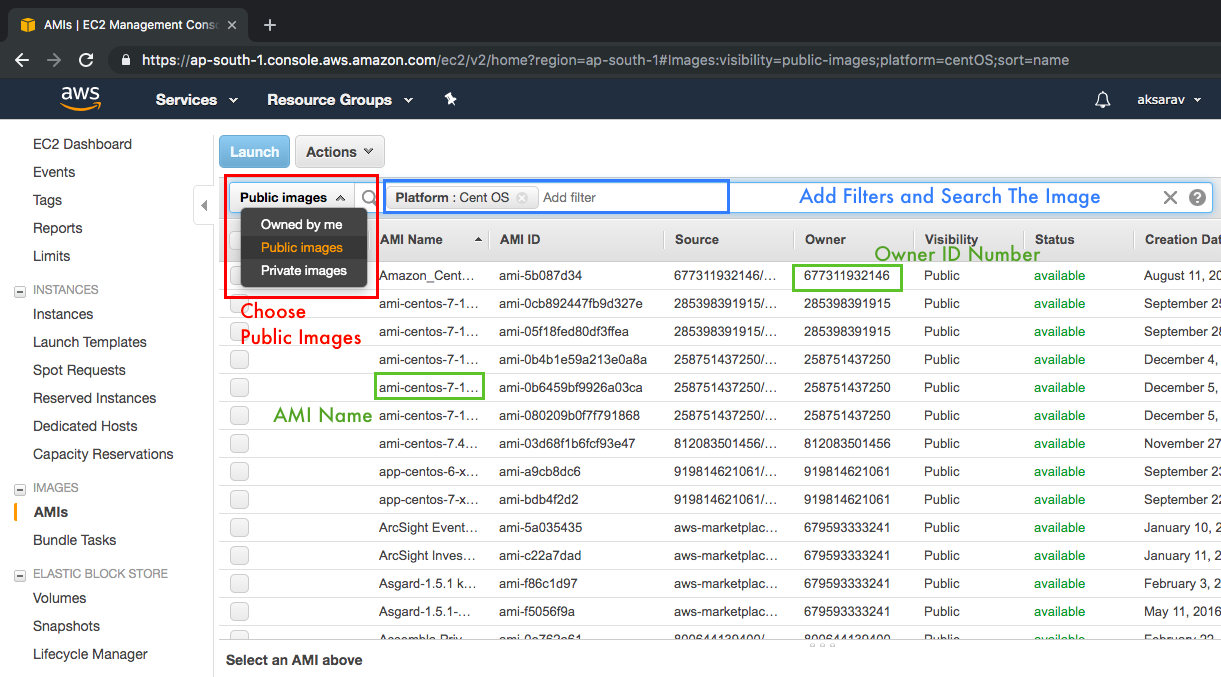This screenshot has height=677, width=1221.
Task: Collapse the INSTANCES sidebar section
Action: coord(19,291)
